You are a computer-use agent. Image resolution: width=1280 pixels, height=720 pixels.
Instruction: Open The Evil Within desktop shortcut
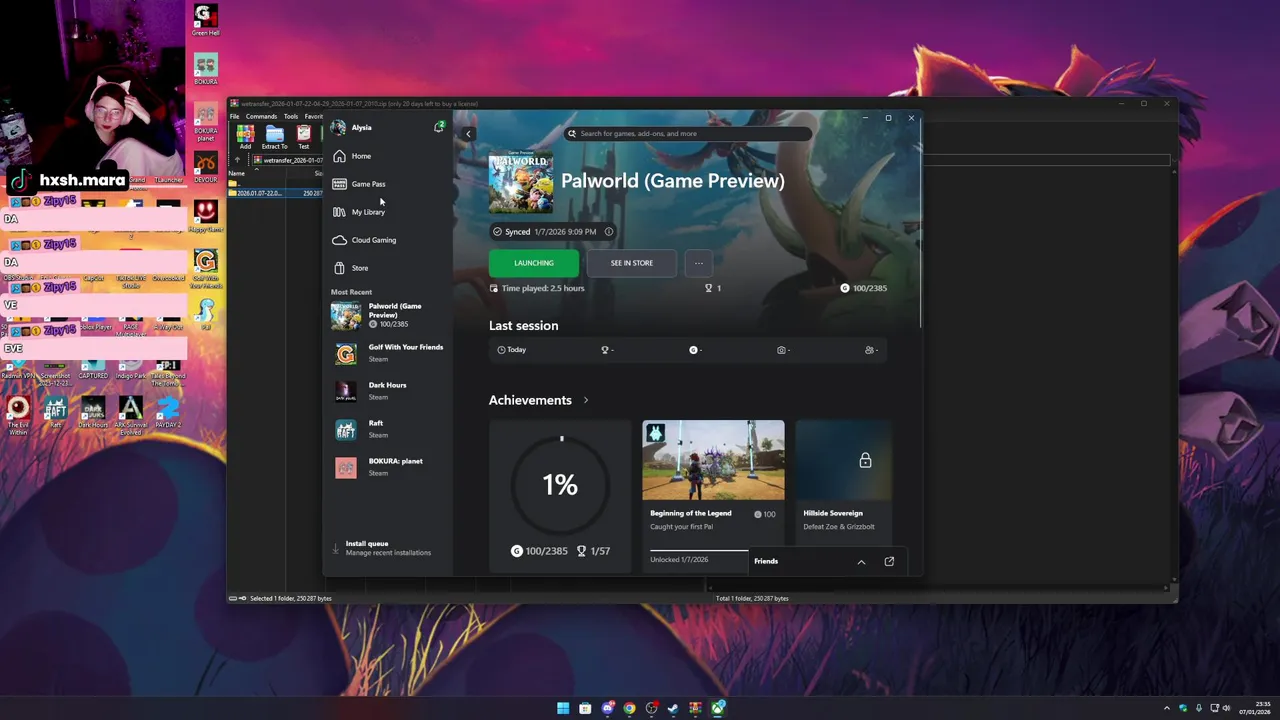coord(18,414)
